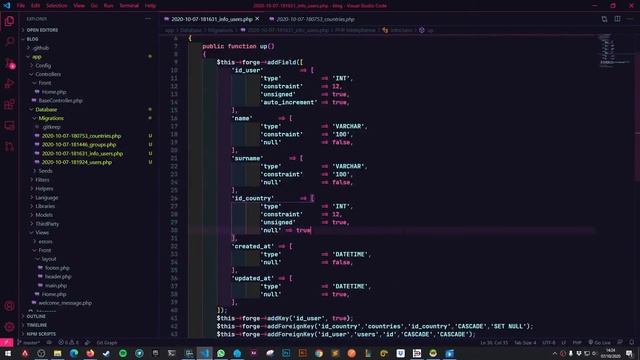Open the Explorer view in activity bar

tap(9, 21)
